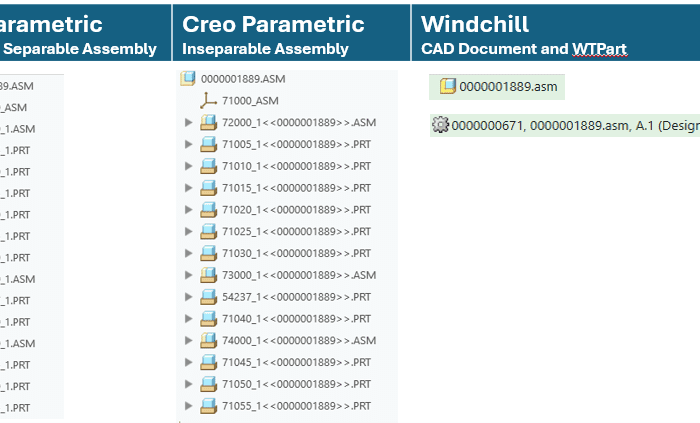Click the part icon beside 71045_1<<0000001889>>.PRT
The image size is (700, 423).
[x=208, y=362]
